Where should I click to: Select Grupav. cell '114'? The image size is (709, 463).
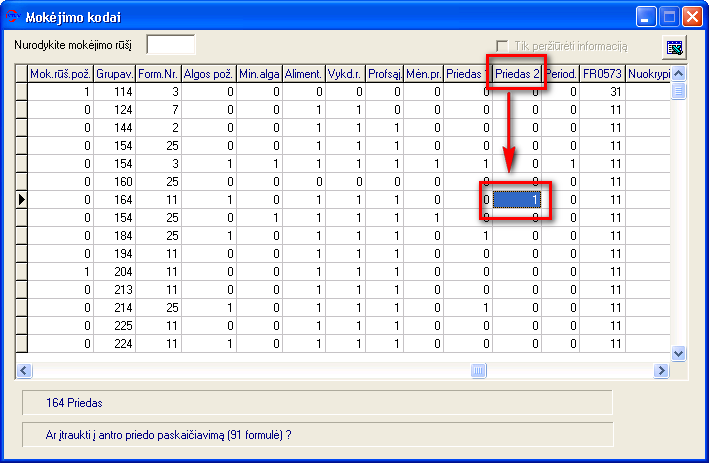click(114, 92)
